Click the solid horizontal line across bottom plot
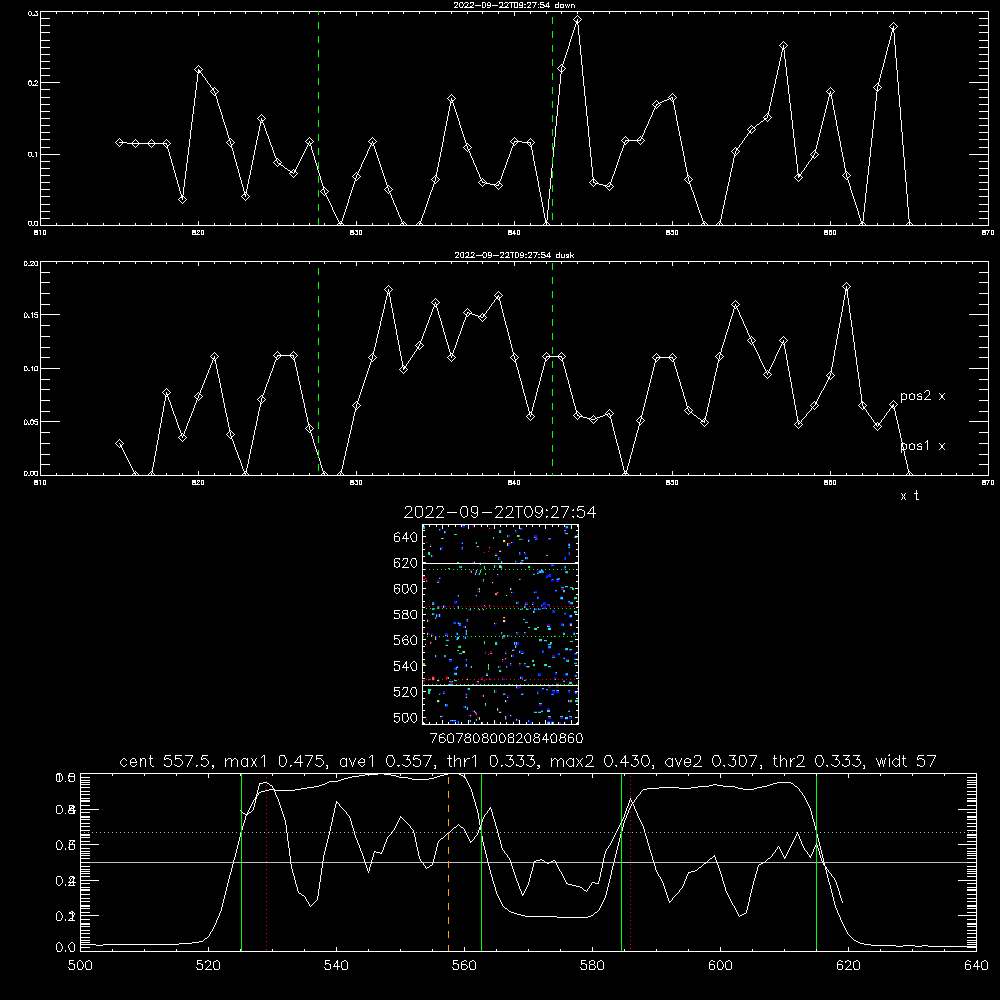This screenshot has width=1000, height=1000. point(528,862)
